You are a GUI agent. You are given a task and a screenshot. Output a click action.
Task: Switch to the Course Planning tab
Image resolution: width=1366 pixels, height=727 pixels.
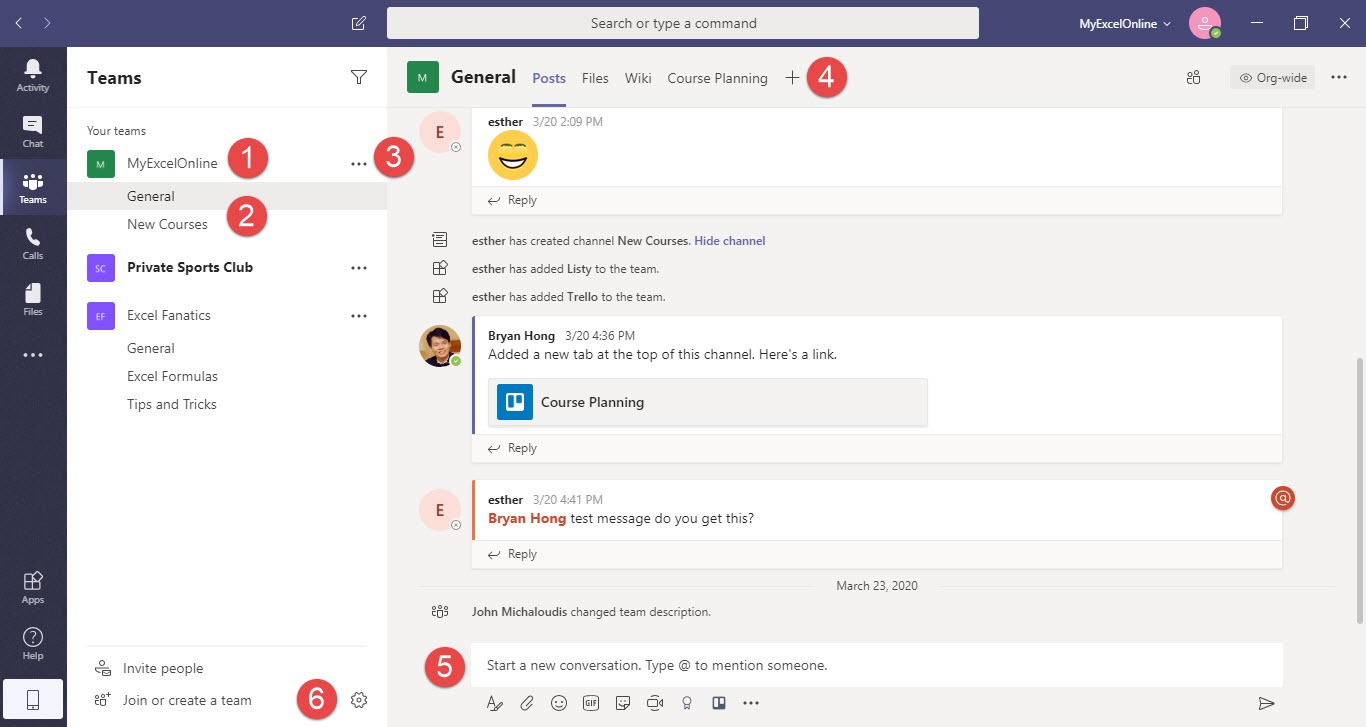(x=717, y=78)
